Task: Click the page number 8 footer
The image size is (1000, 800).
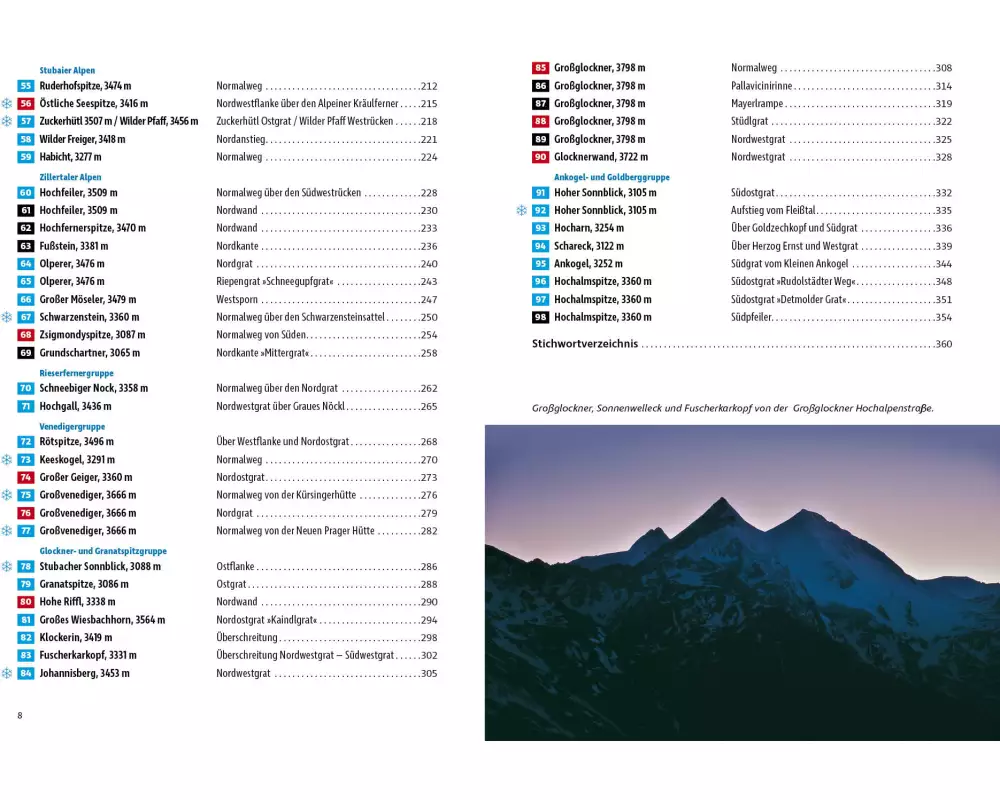Action: click(x=19, y=715)
